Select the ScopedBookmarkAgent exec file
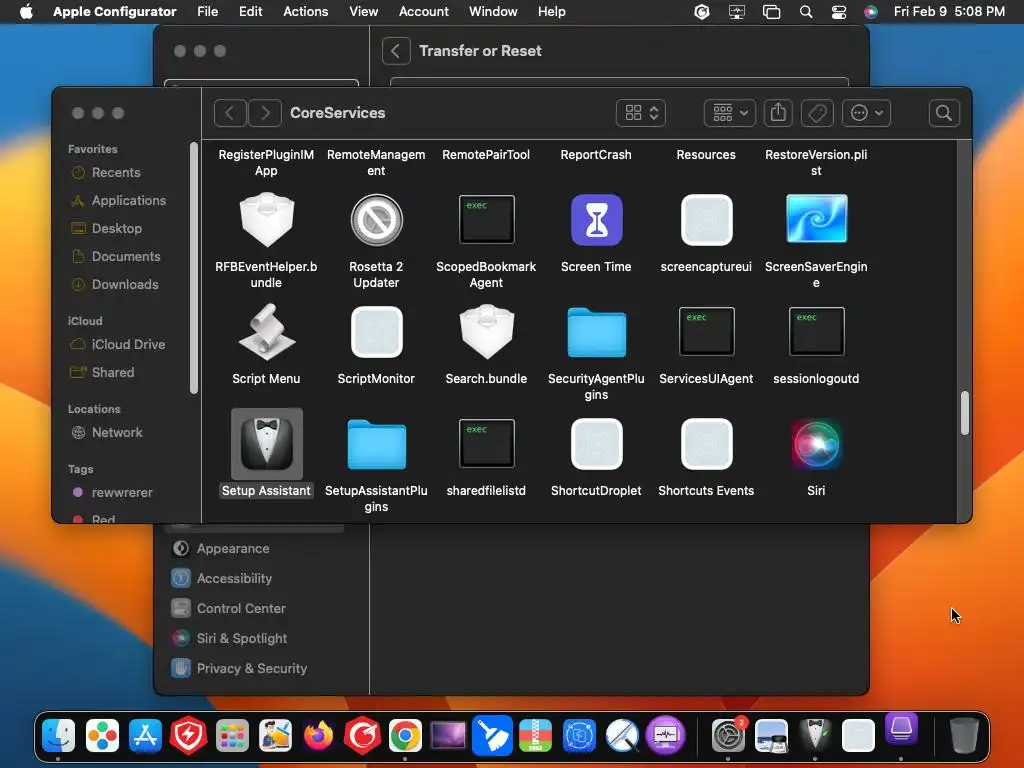This screenshot has width=1024, height=768. click(487, 219)
